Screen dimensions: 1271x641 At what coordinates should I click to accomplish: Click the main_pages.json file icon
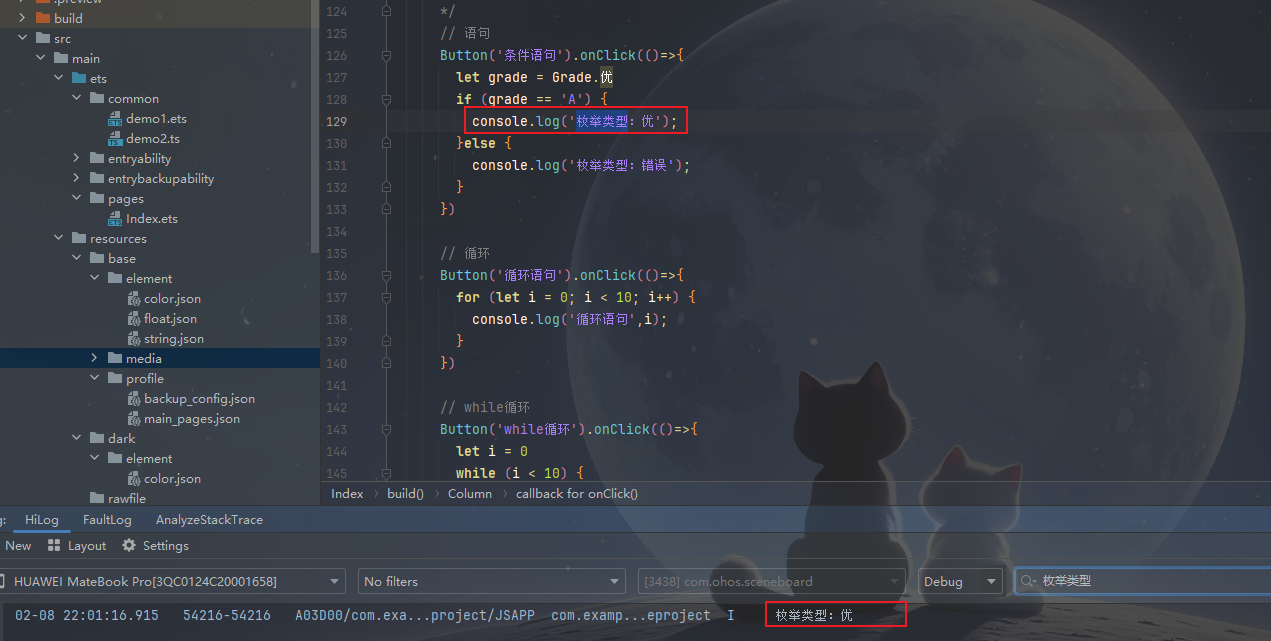[134, 419]
